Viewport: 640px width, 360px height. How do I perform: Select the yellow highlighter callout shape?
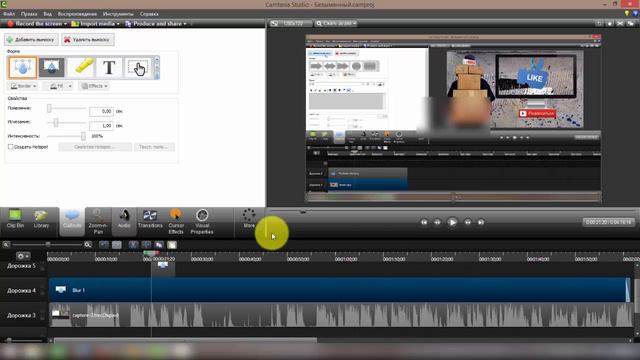[81, 67]
